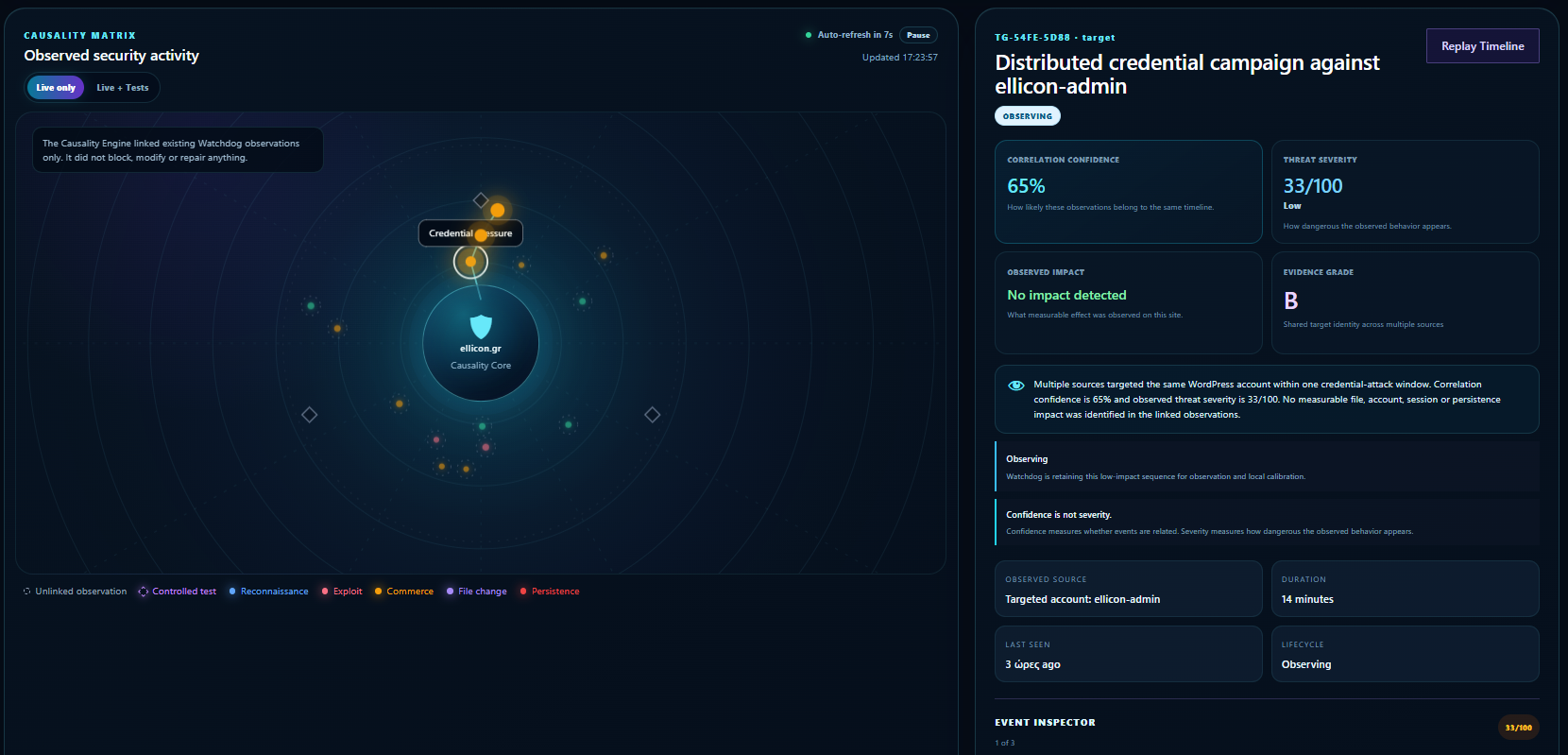Click the Credential pressure tooltip label
The image size is (1568, 755).
(x=470, y=233)
